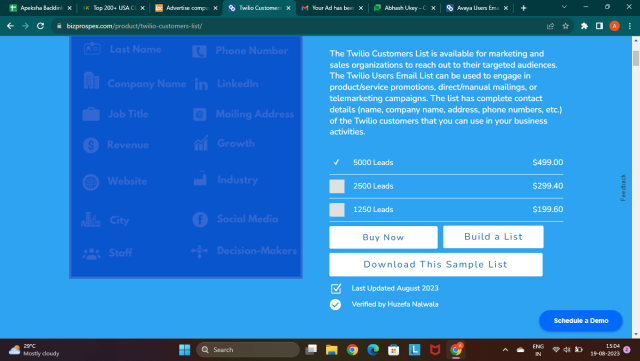Open the Chrome three-dot menu
Image resolution: width=640 pixels, height=361 pixels.
tap(630, 26)
